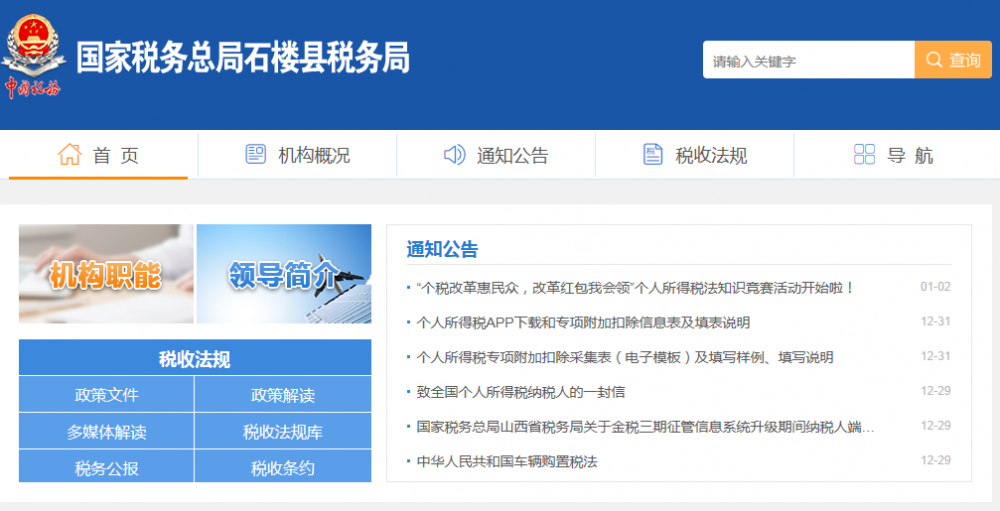The width and height of the screenshot is (1000, 511).
Task: Select 政策解读 in 税收法规 panel
Action: point(283,395)
